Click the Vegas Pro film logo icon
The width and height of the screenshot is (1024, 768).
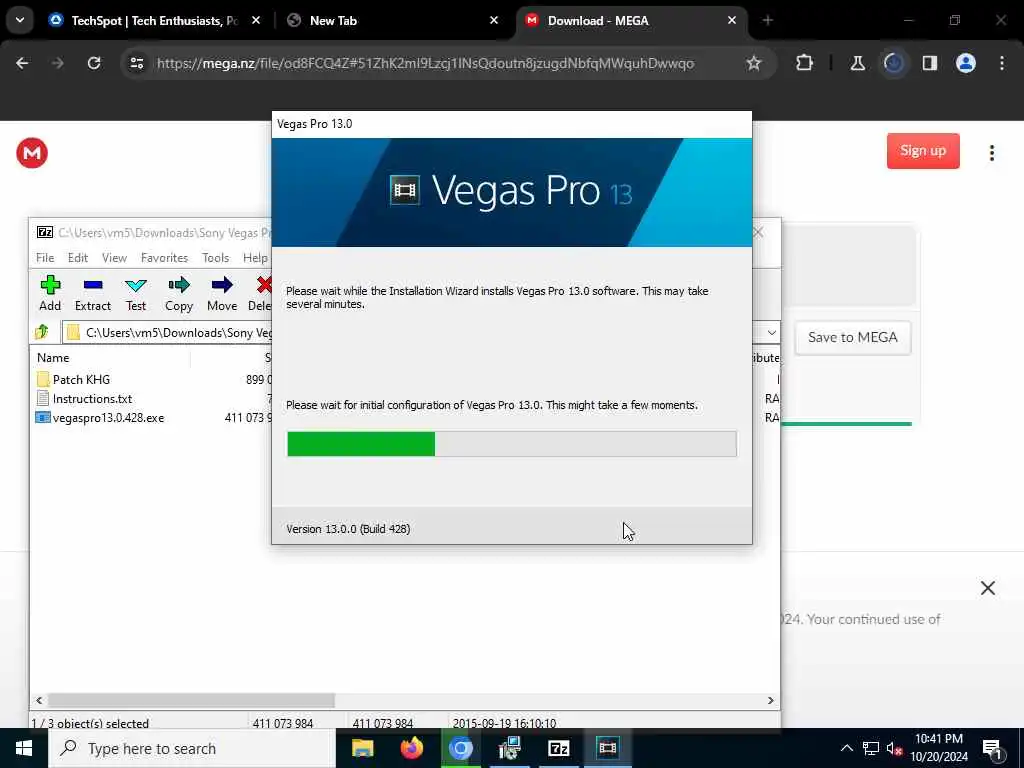[x=404, y=190]
